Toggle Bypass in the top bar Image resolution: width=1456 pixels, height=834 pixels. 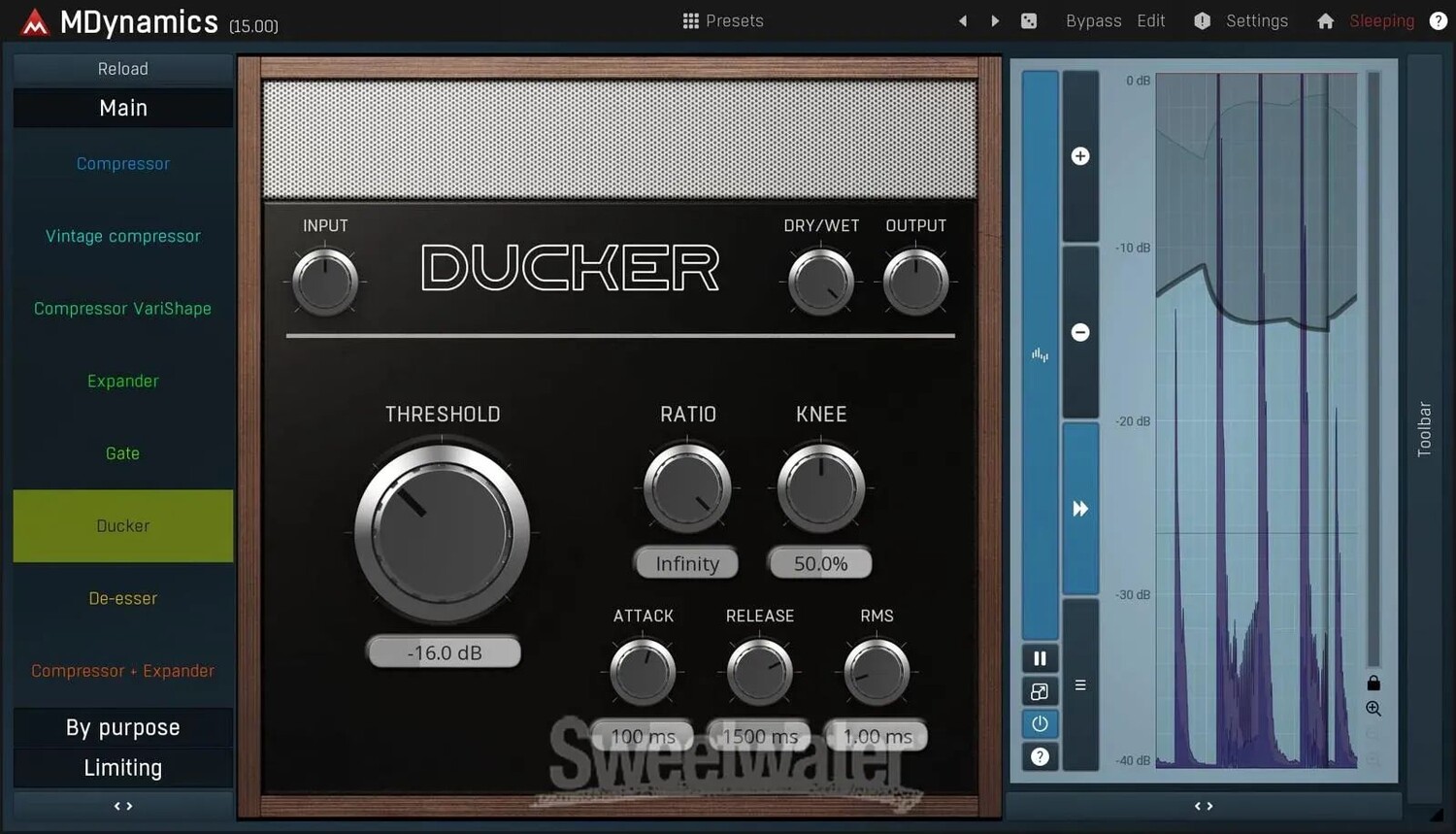tap(1093, 20)
